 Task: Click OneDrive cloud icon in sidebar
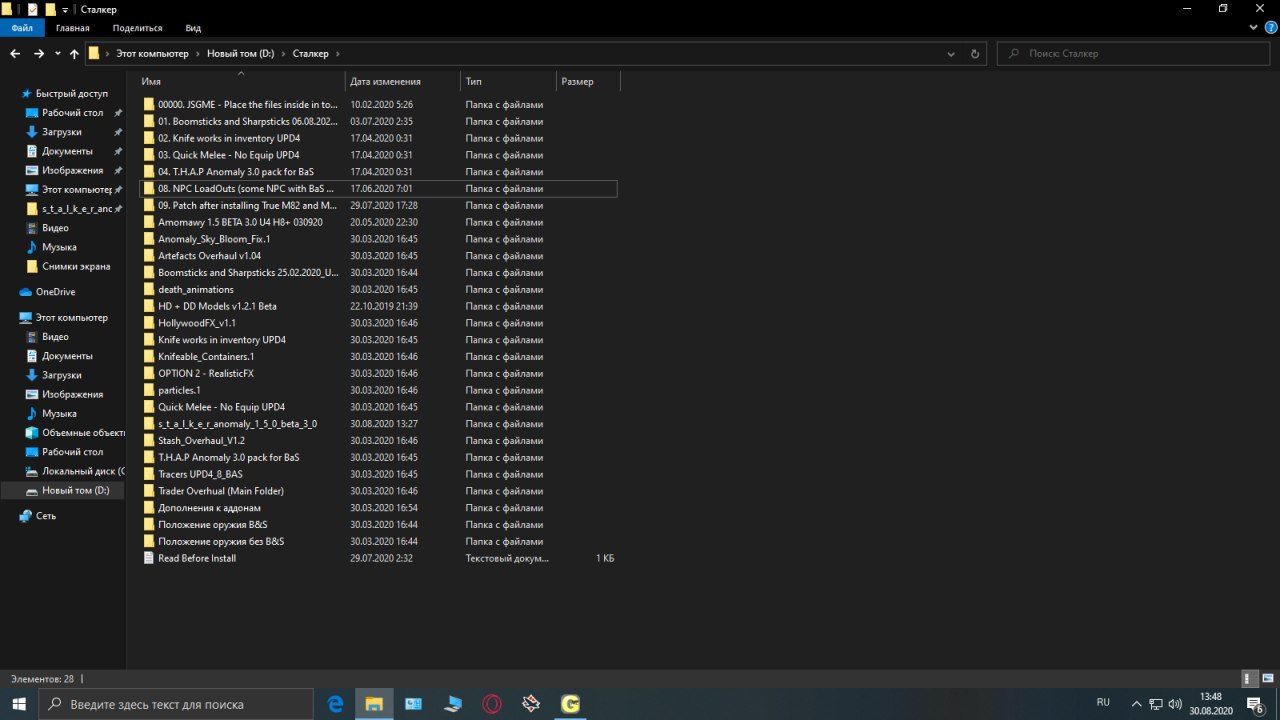26,292
